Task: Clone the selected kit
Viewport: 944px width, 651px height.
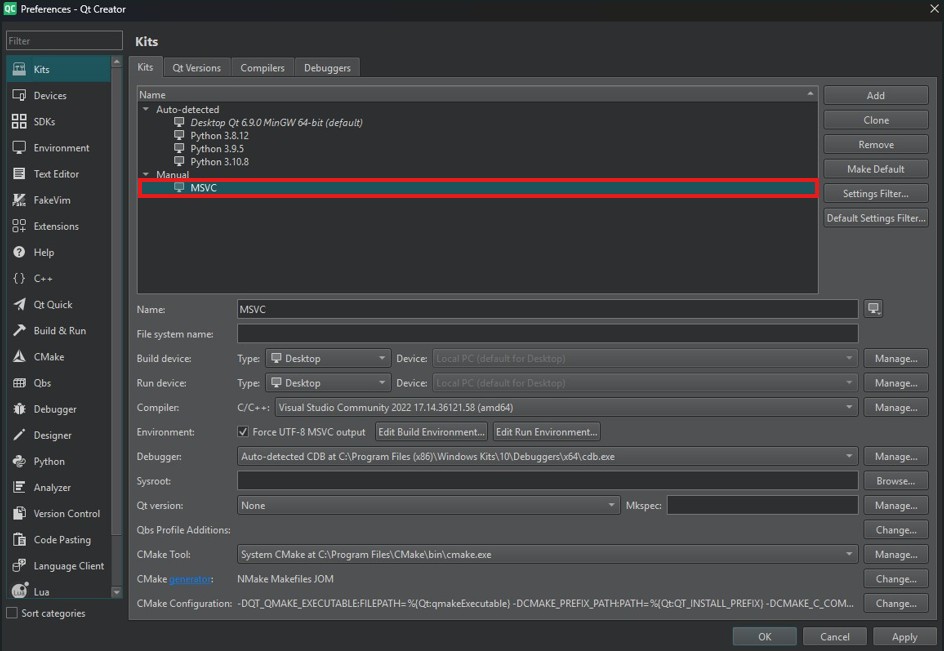Action: pyautogui.click(x=876, y=120)
